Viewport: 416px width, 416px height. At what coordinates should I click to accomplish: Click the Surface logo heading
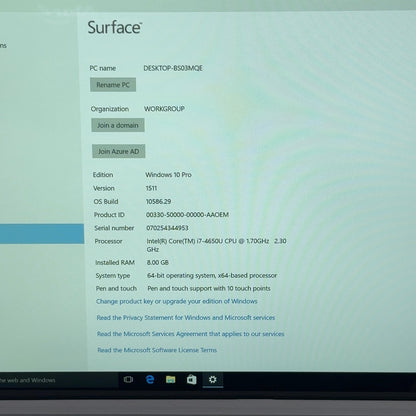[x=115, y=27]
